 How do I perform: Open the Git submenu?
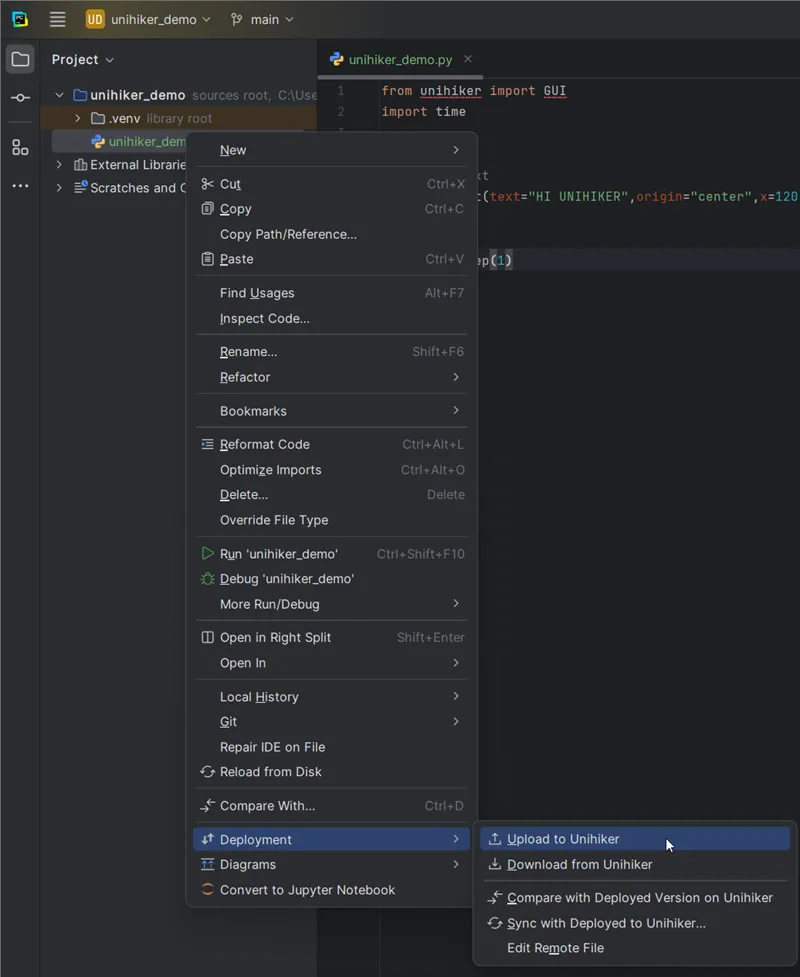(331, 722)
